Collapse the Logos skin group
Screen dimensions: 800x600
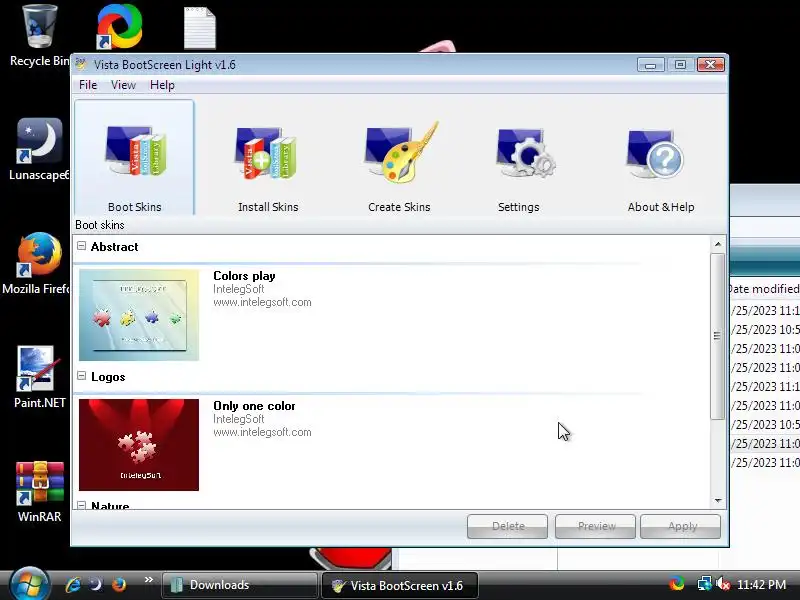point(81,376)
